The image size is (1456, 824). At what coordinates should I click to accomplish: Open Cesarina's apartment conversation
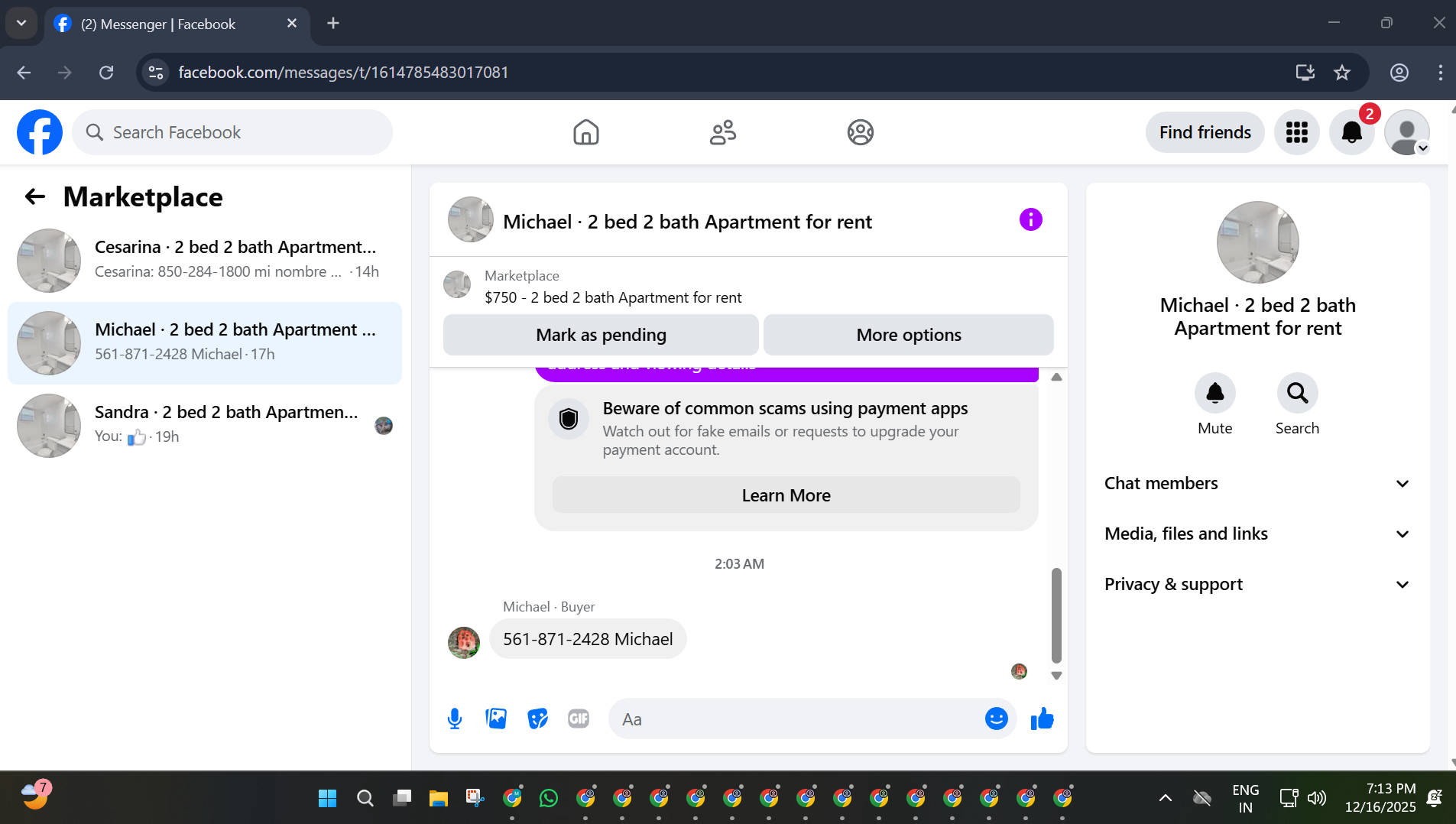[205, 261]
